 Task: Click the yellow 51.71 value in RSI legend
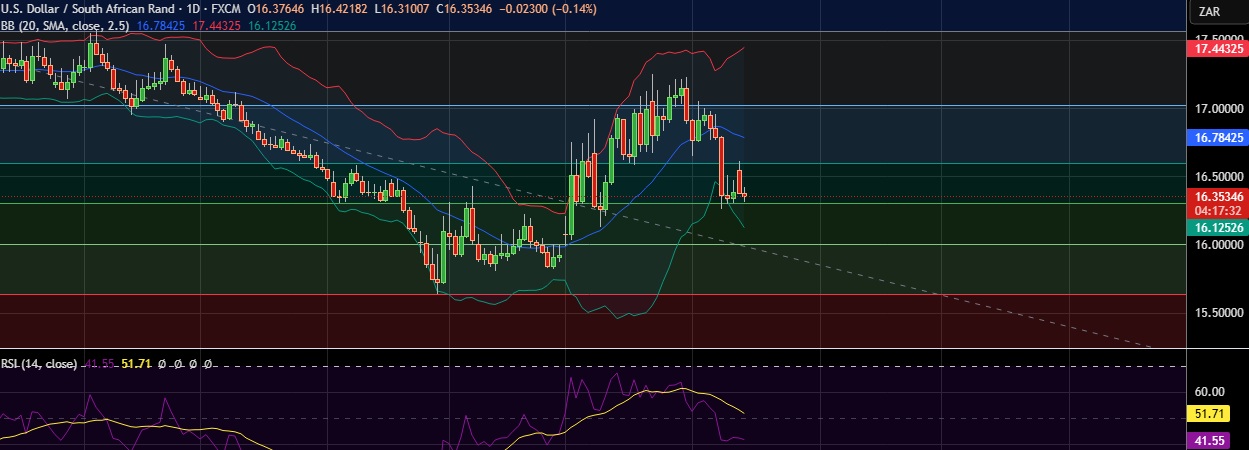click(135, 364)
